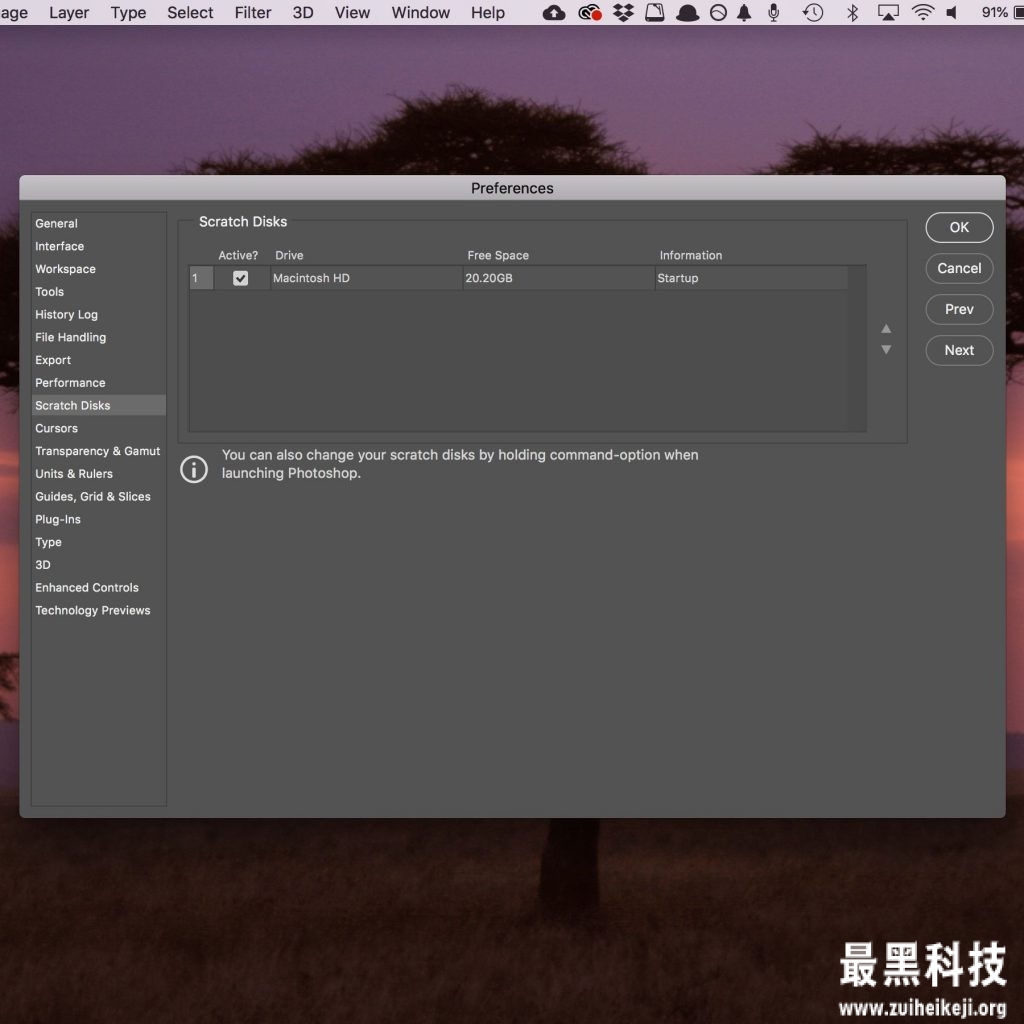Select Workspace in preferences sidebar

click(99, 269)
